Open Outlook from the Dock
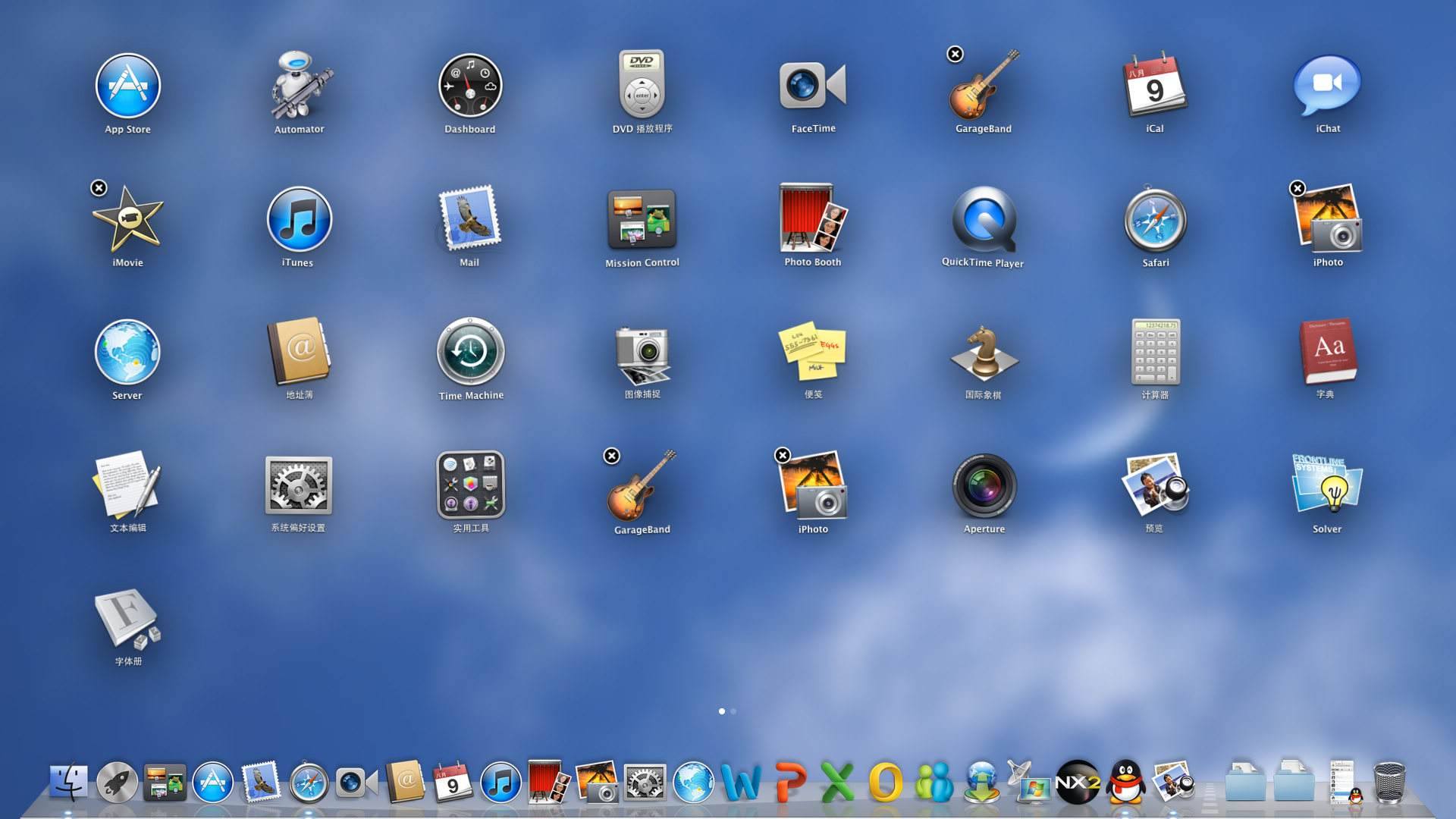The width and height of the screenshot is (1456, 819). point(885,783)
